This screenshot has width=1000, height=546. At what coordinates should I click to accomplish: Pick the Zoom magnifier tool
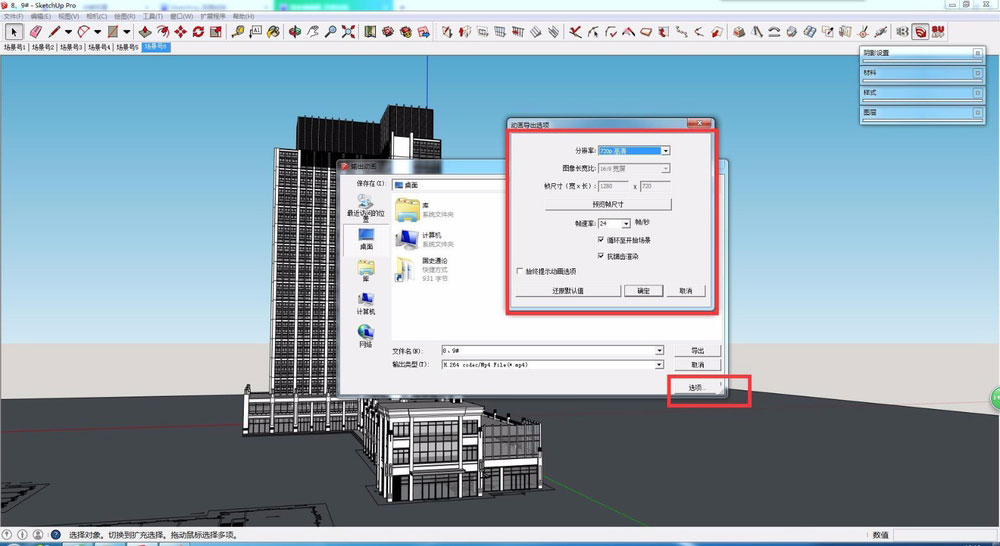(330, 31)
